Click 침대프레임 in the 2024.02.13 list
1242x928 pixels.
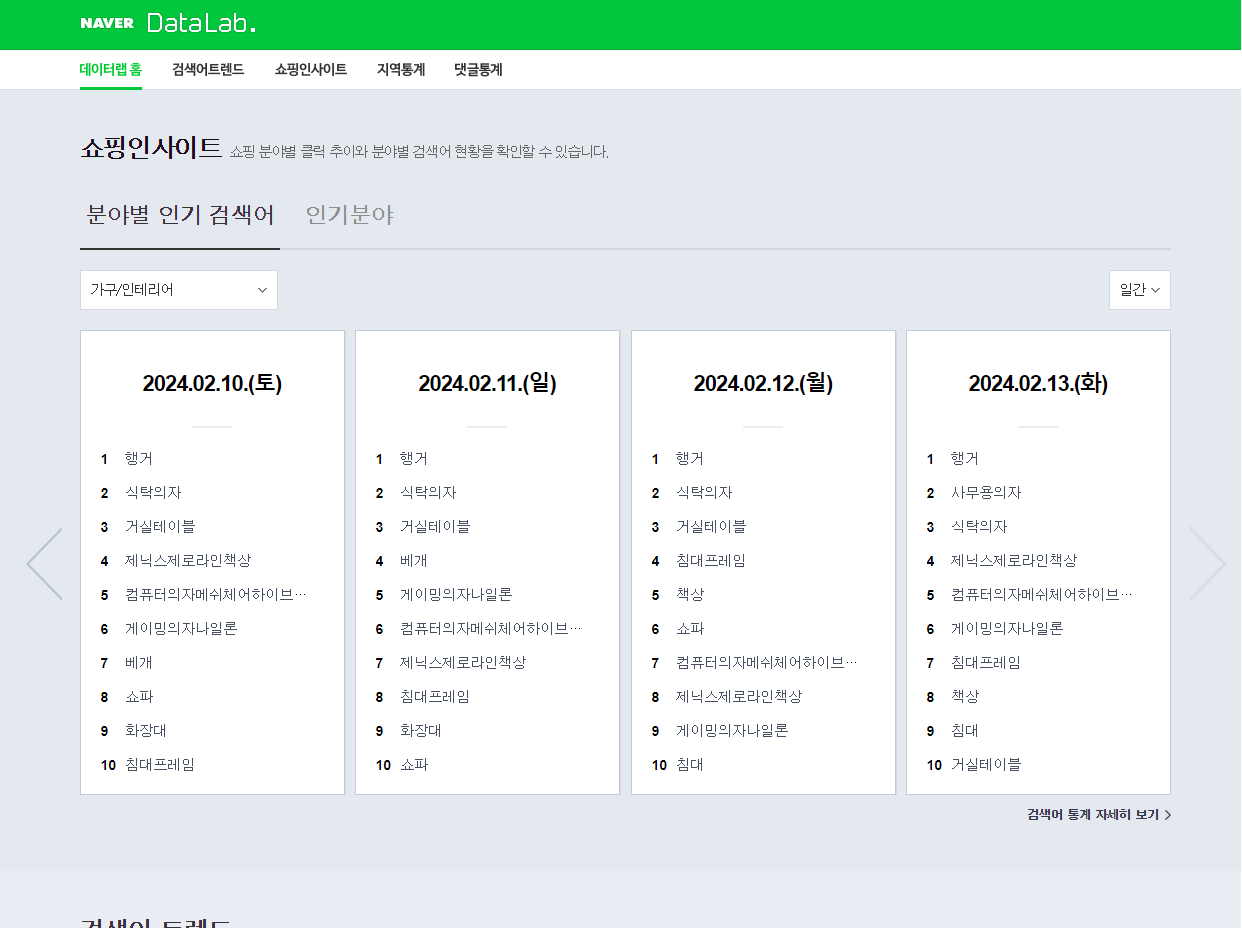pos(986,663)
